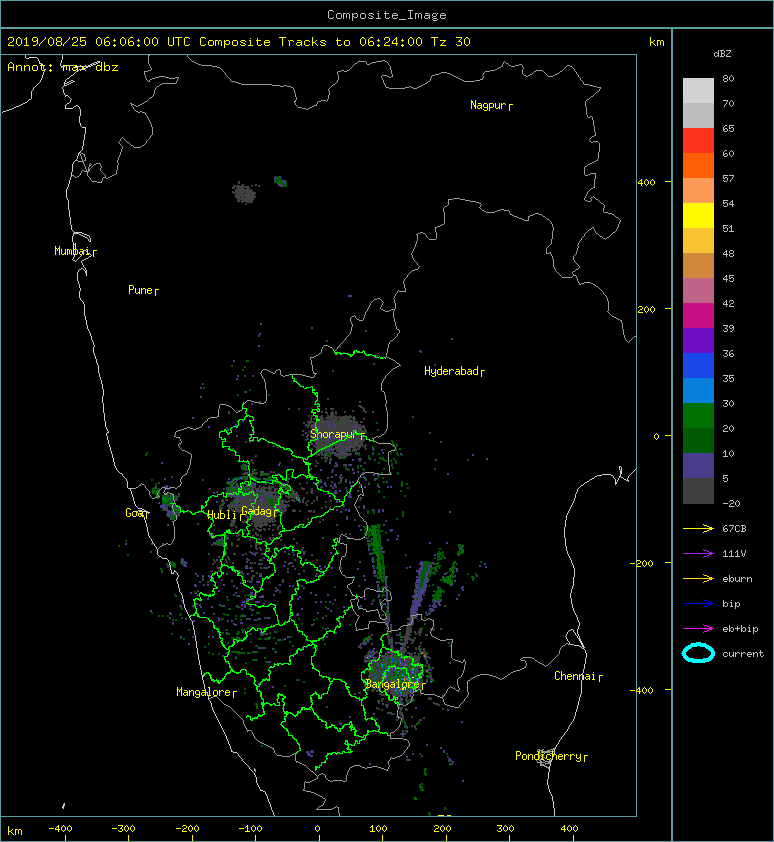
Task: Click the -300 km tick on bottom axis
Action: (123, 829)
